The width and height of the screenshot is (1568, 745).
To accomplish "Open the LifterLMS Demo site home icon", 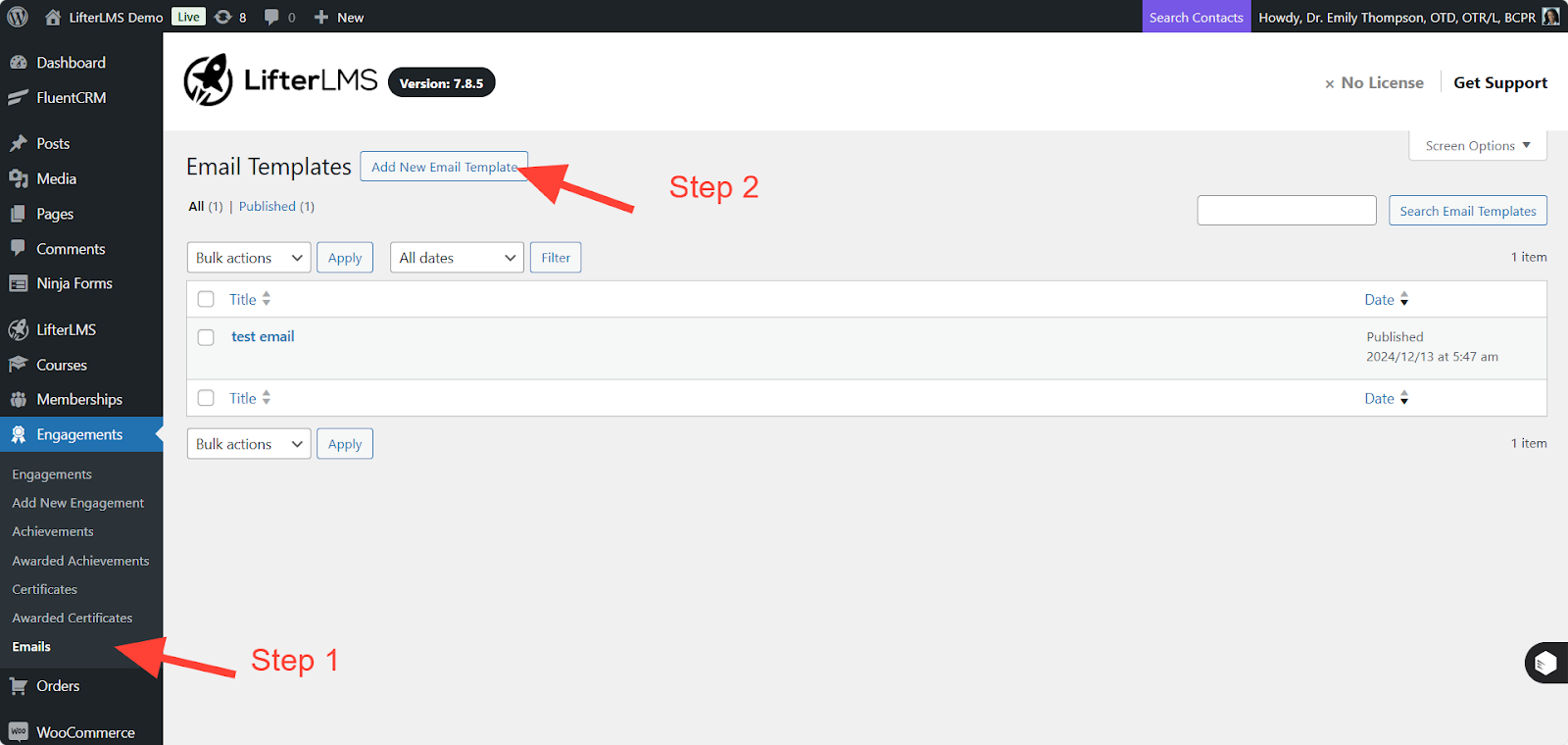I will [x=53, y=18].
